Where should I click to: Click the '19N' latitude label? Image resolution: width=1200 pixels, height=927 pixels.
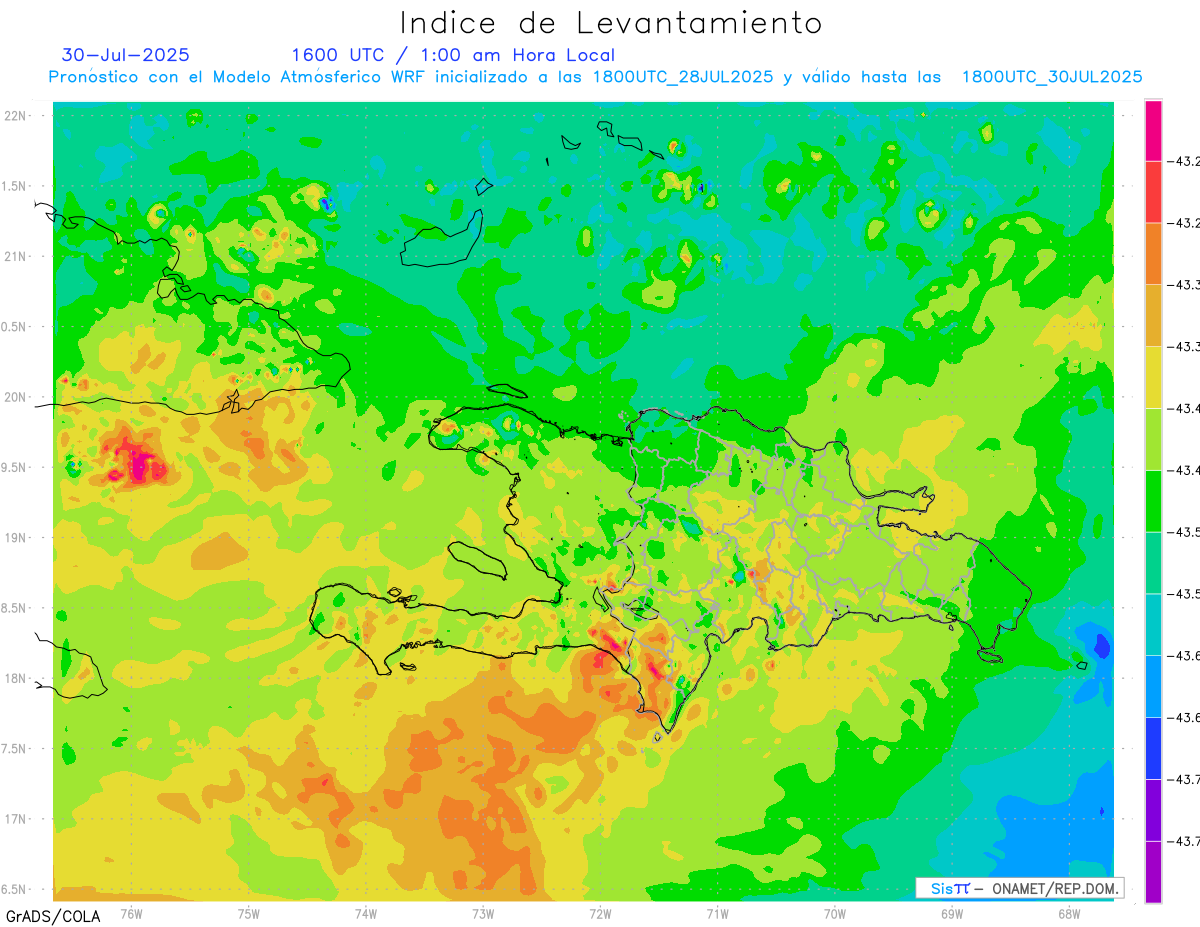(x=17, y=538)
